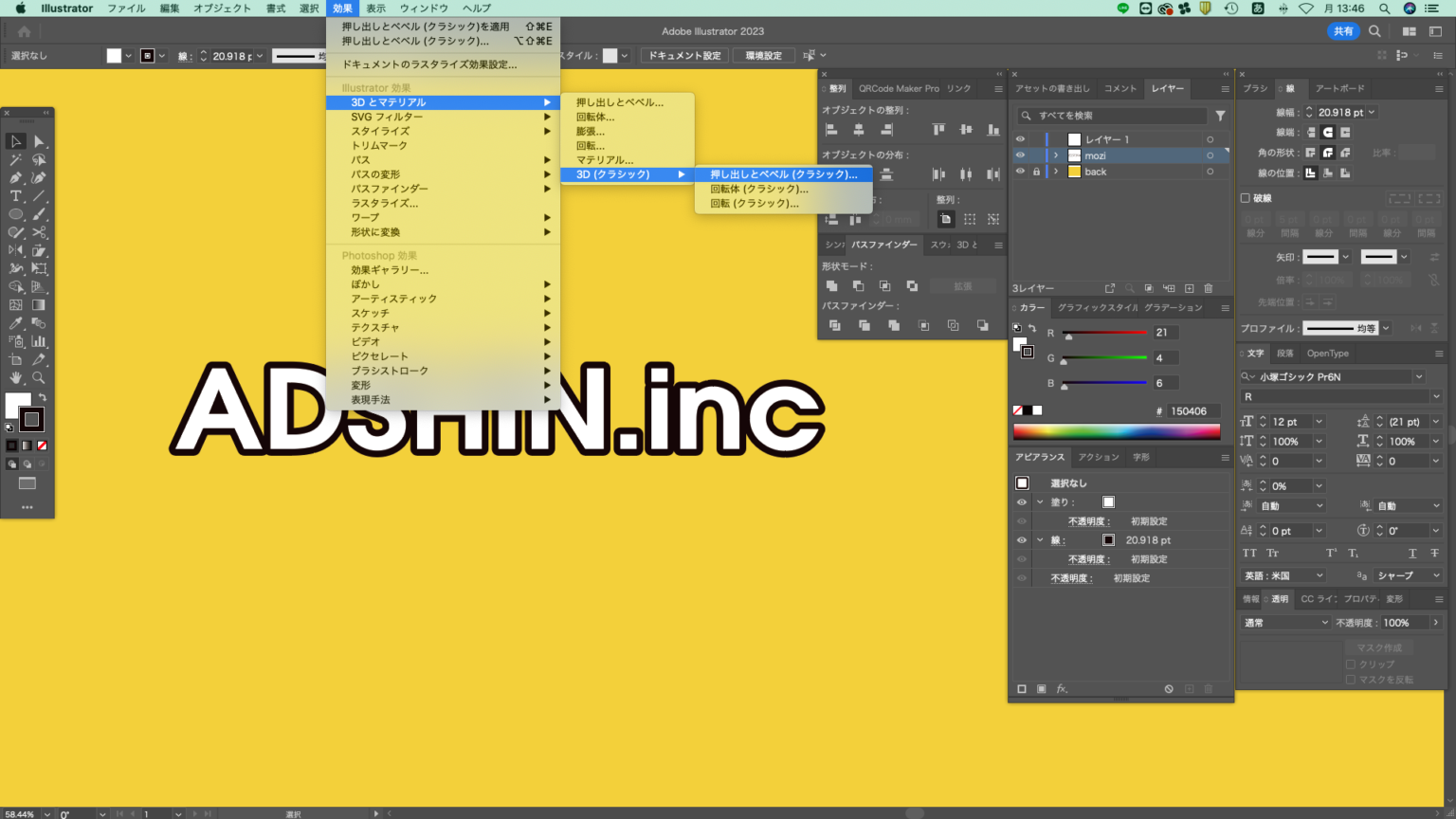Click the 共有 button
Screen dimensions: 1456x819
1343,30
